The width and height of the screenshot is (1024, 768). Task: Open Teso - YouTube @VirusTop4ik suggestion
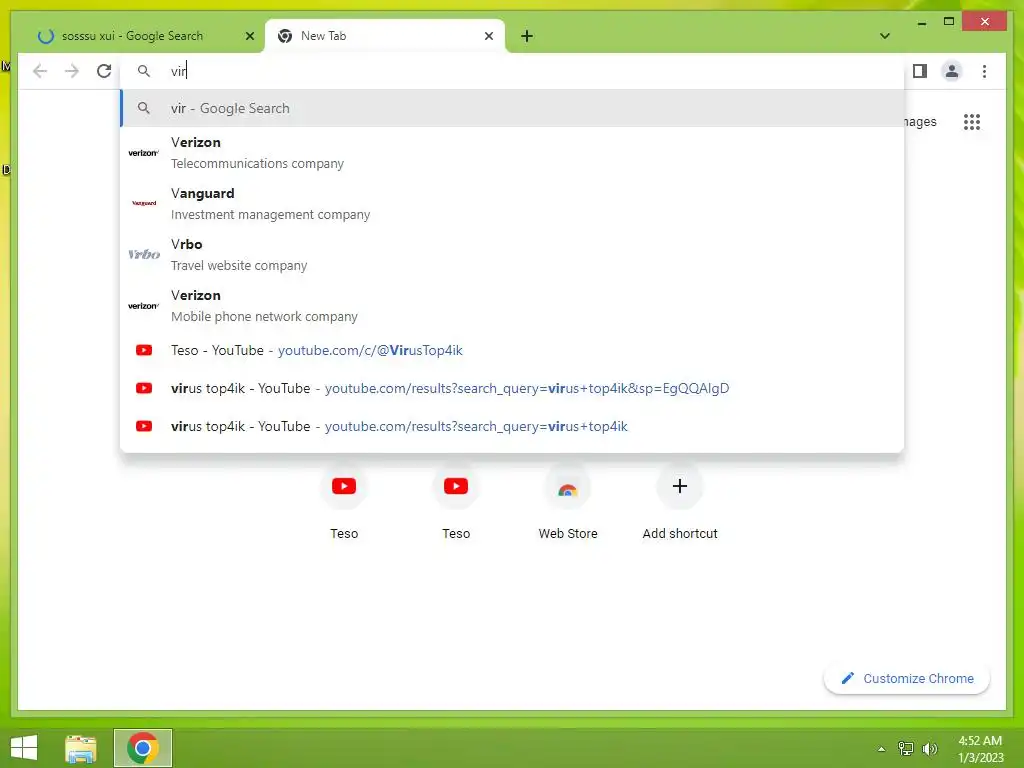512,350
